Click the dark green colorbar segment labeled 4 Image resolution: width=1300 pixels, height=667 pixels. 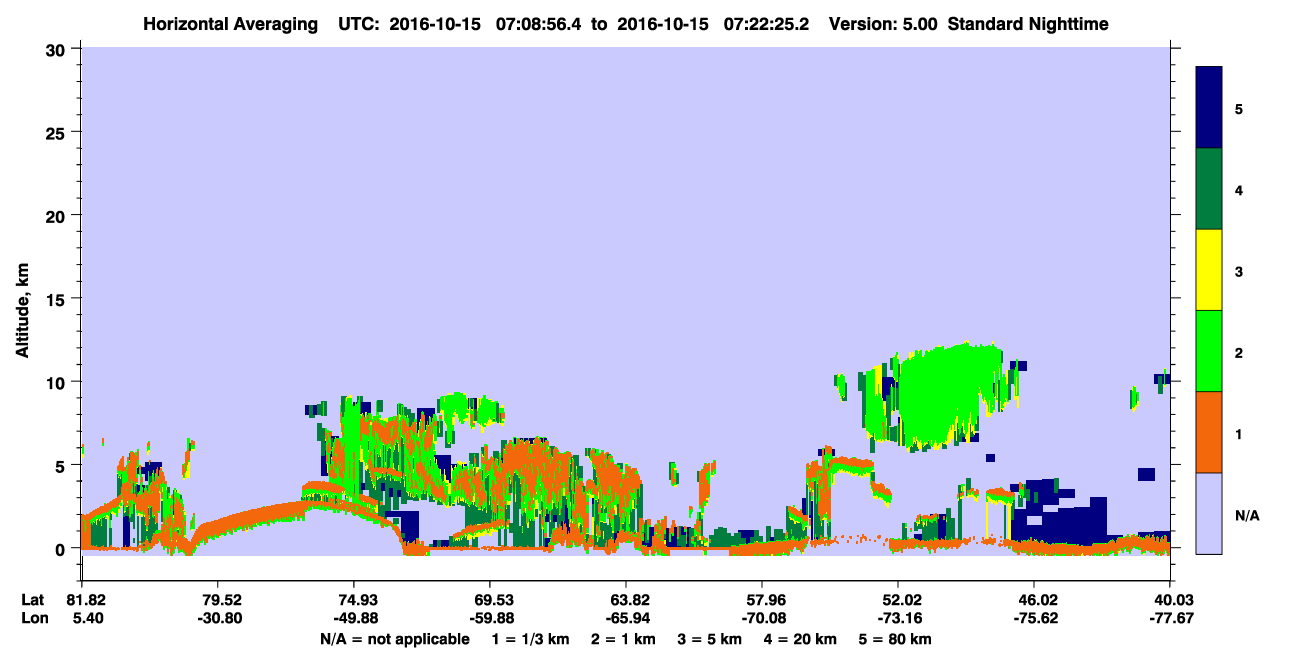coord(1209,189)
